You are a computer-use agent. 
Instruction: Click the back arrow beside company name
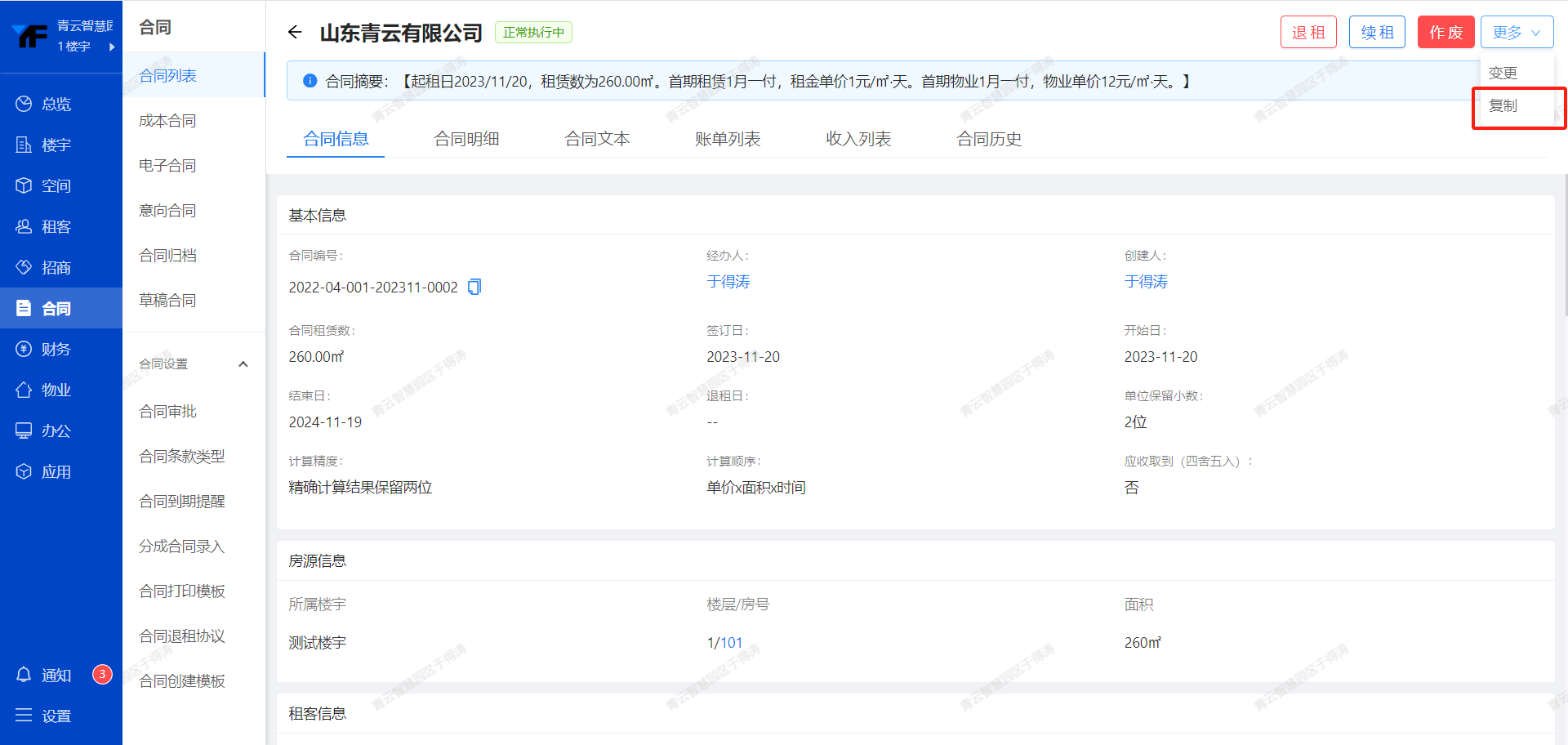point(295,33)
